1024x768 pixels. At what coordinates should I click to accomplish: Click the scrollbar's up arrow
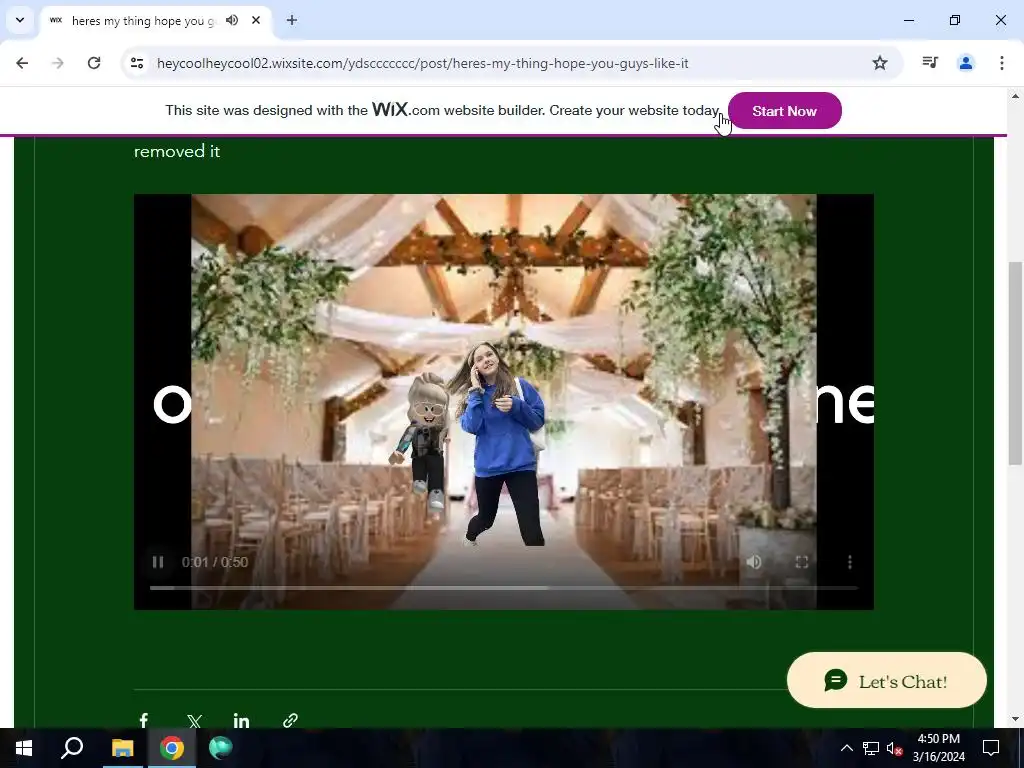click(x=1015, y=97)
